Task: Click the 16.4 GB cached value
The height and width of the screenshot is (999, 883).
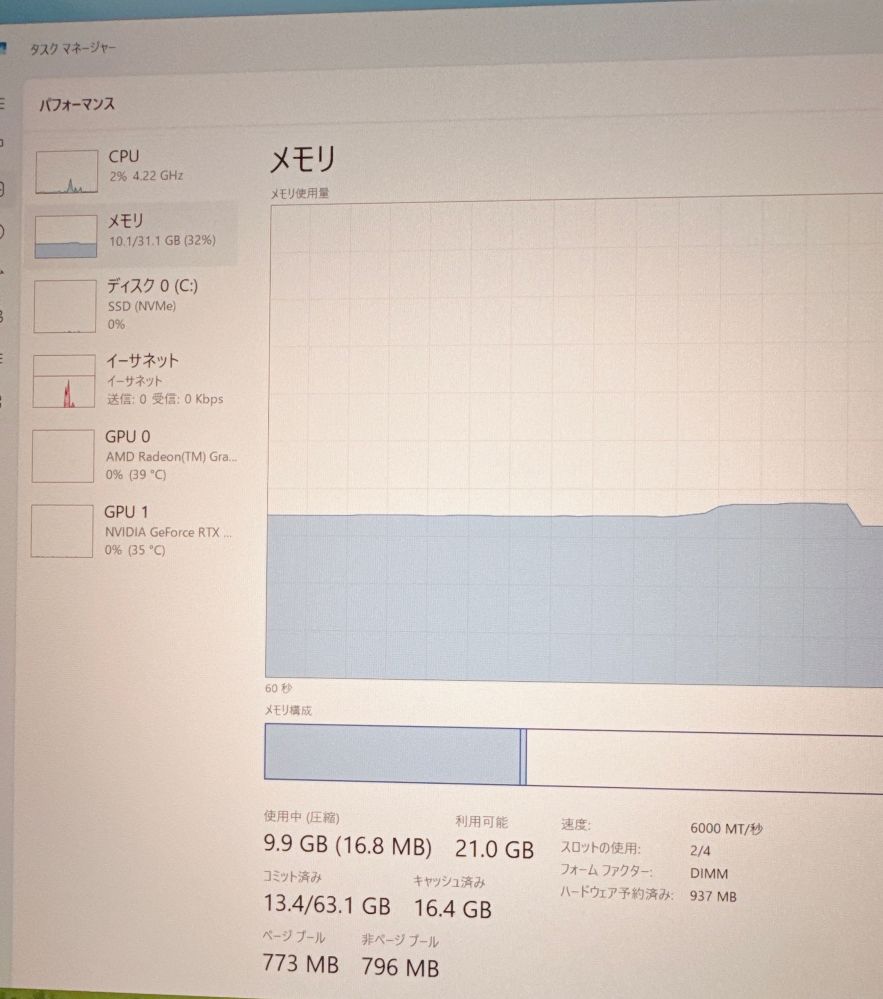Action: [453, 909]
